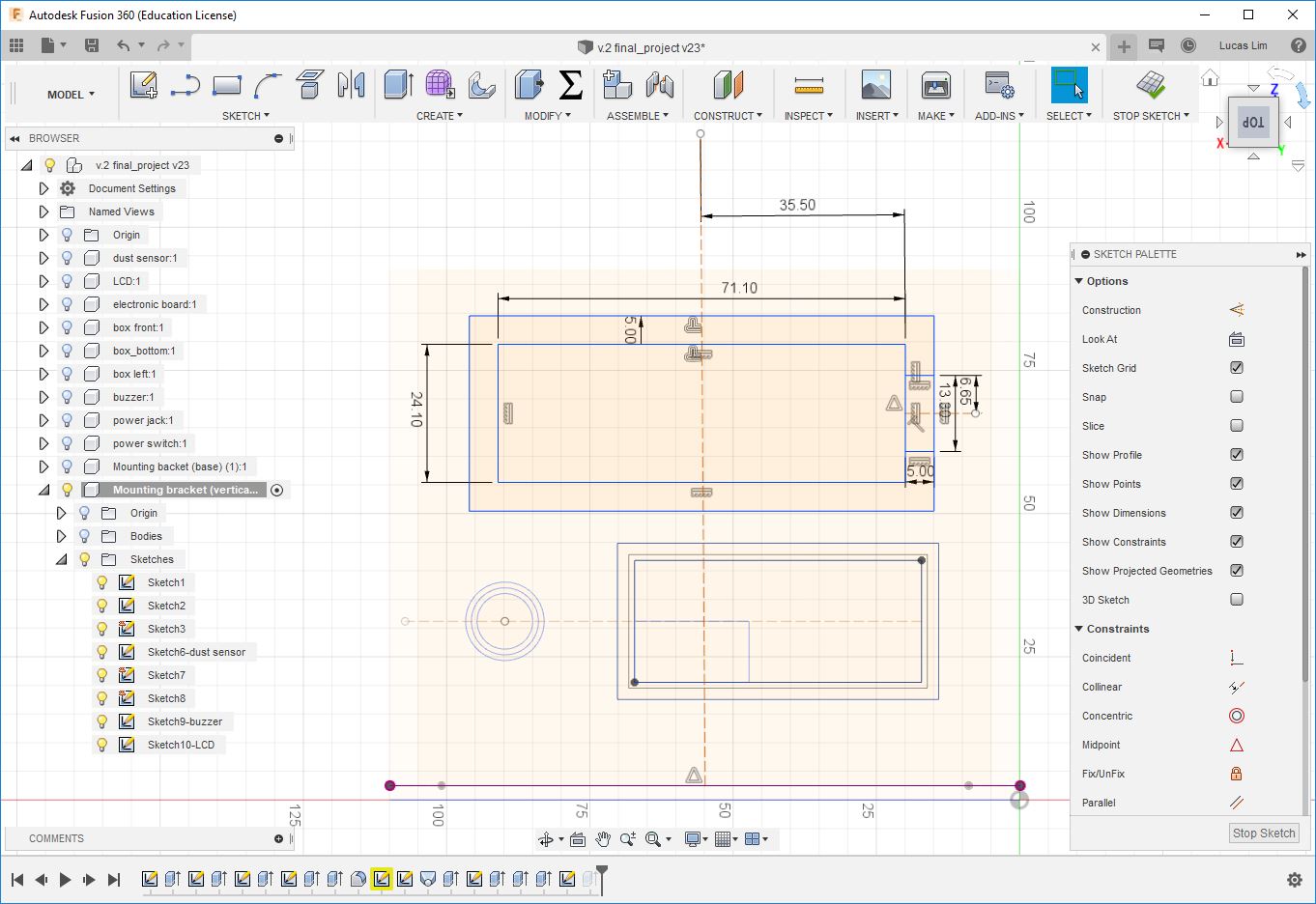The height and width of the screenshot is (904, 1316).
Task: Collapse the Constraints section
Action: pyautogui.click(x=1079, y=629)
